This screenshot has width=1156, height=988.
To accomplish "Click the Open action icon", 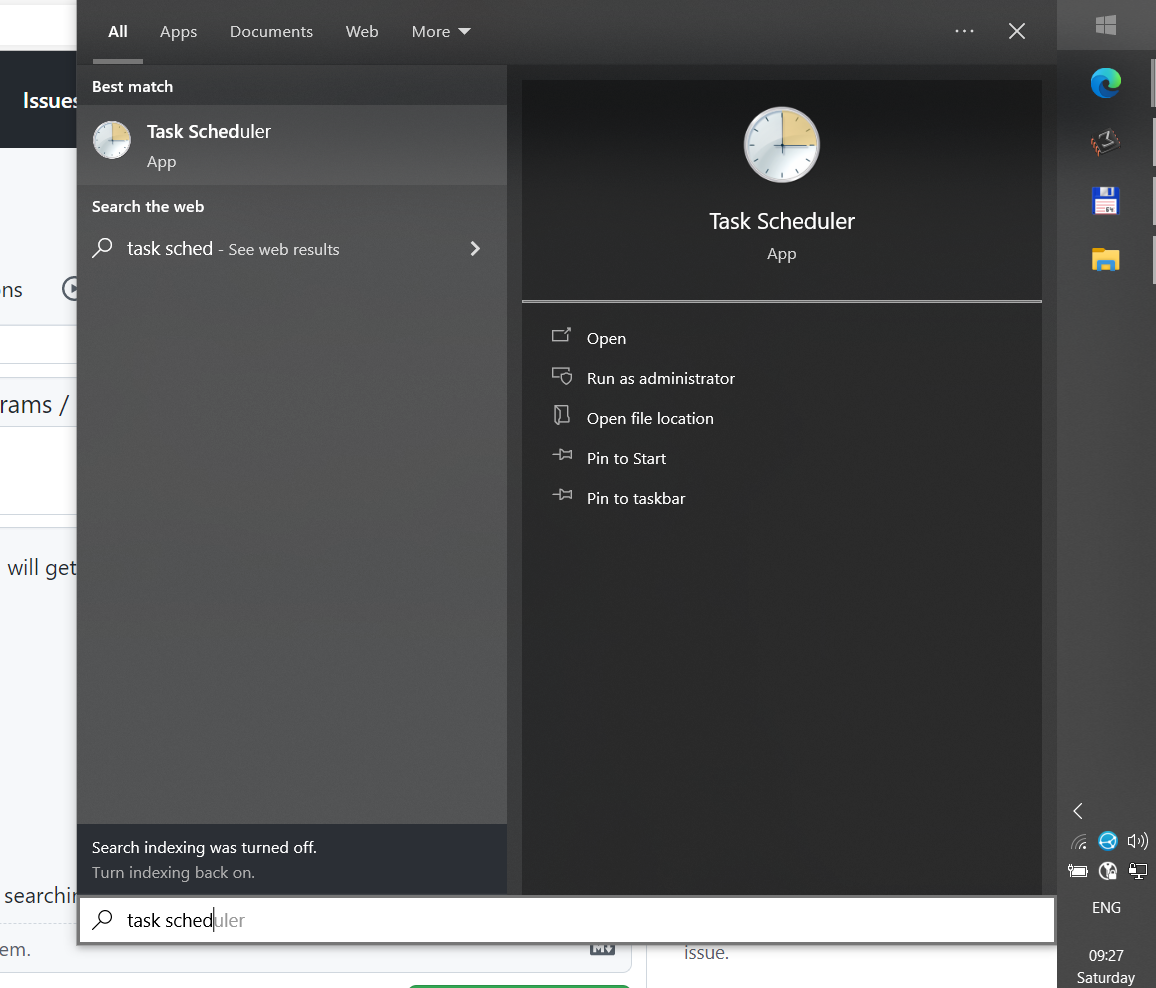I will 562,335.
